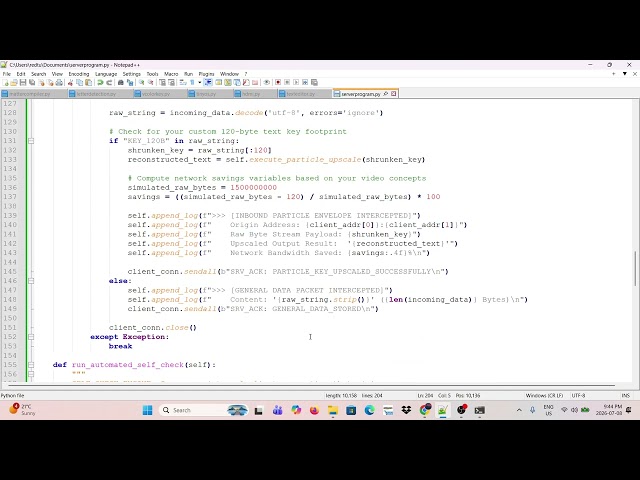
Task: Save the current recorded macro icon
Action: (x=314, y=82)
